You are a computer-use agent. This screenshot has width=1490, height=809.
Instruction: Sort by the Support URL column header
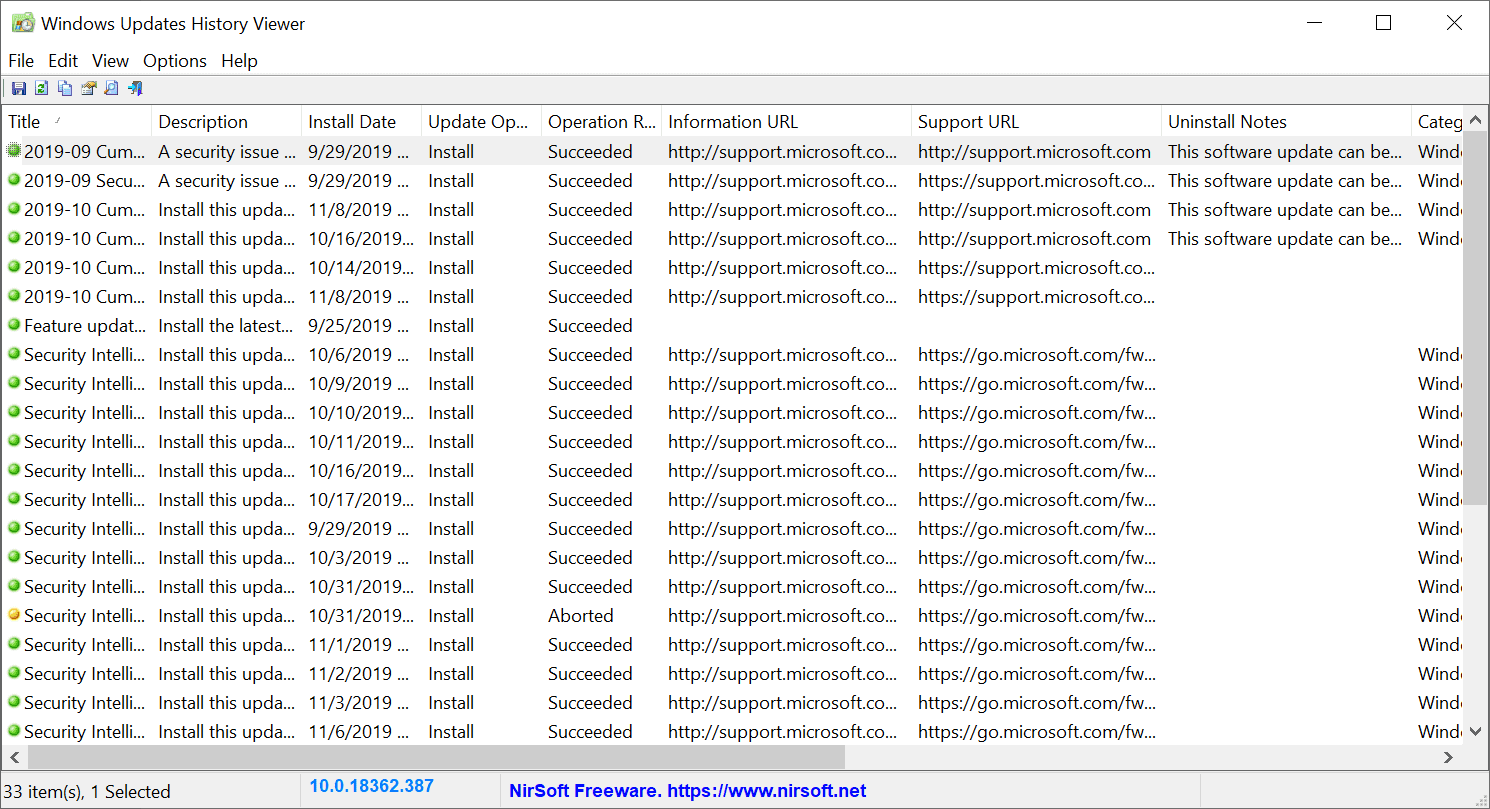coord(1036,121)
